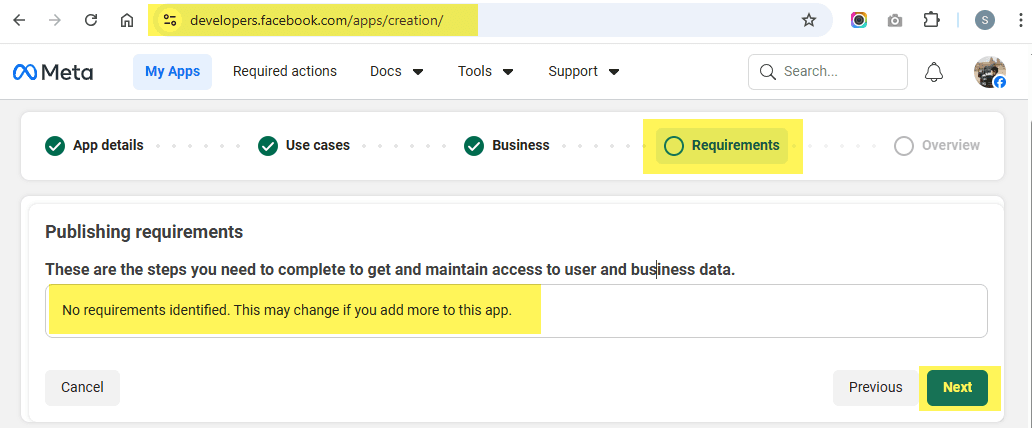Click the App details green checkmark
1032x428 pixels.
(x=55, y=146)
